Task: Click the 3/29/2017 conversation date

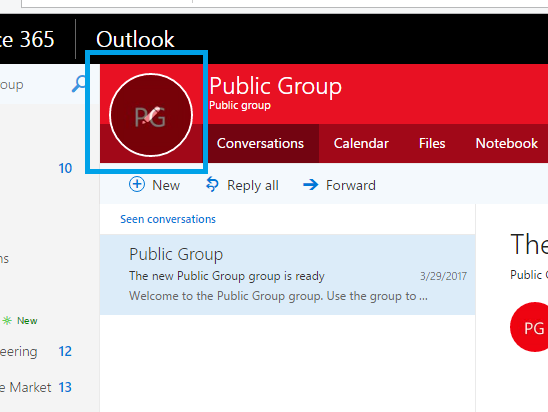Action: [443, 276]
